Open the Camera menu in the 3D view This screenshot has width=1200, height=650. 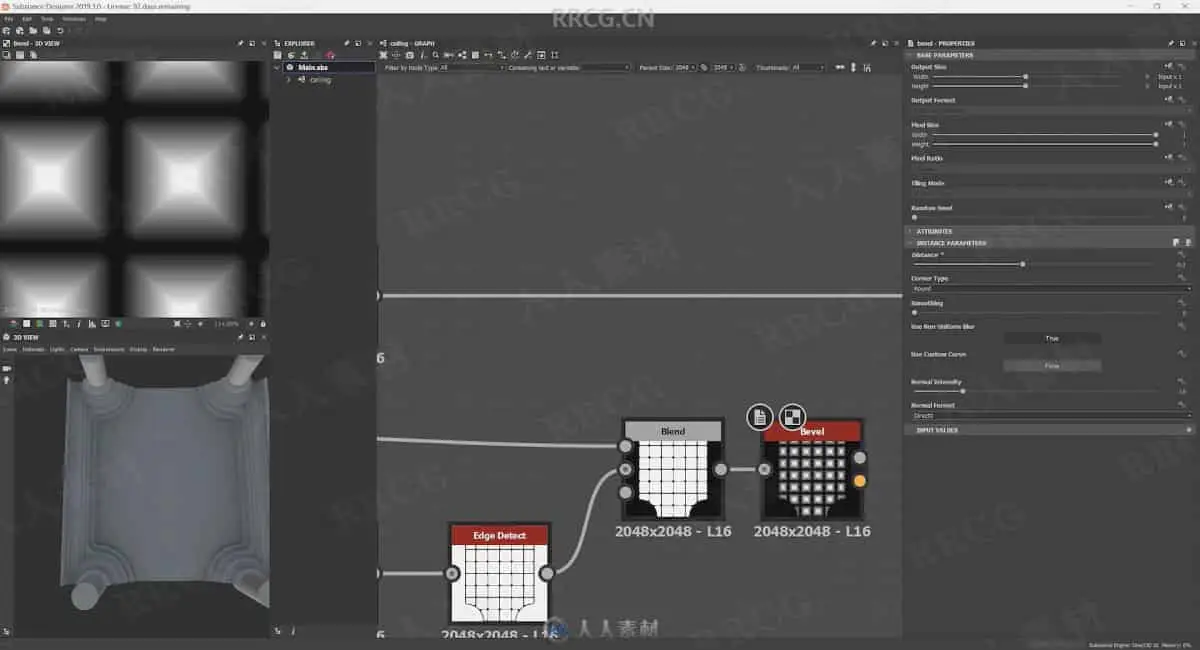pos(79,349)
